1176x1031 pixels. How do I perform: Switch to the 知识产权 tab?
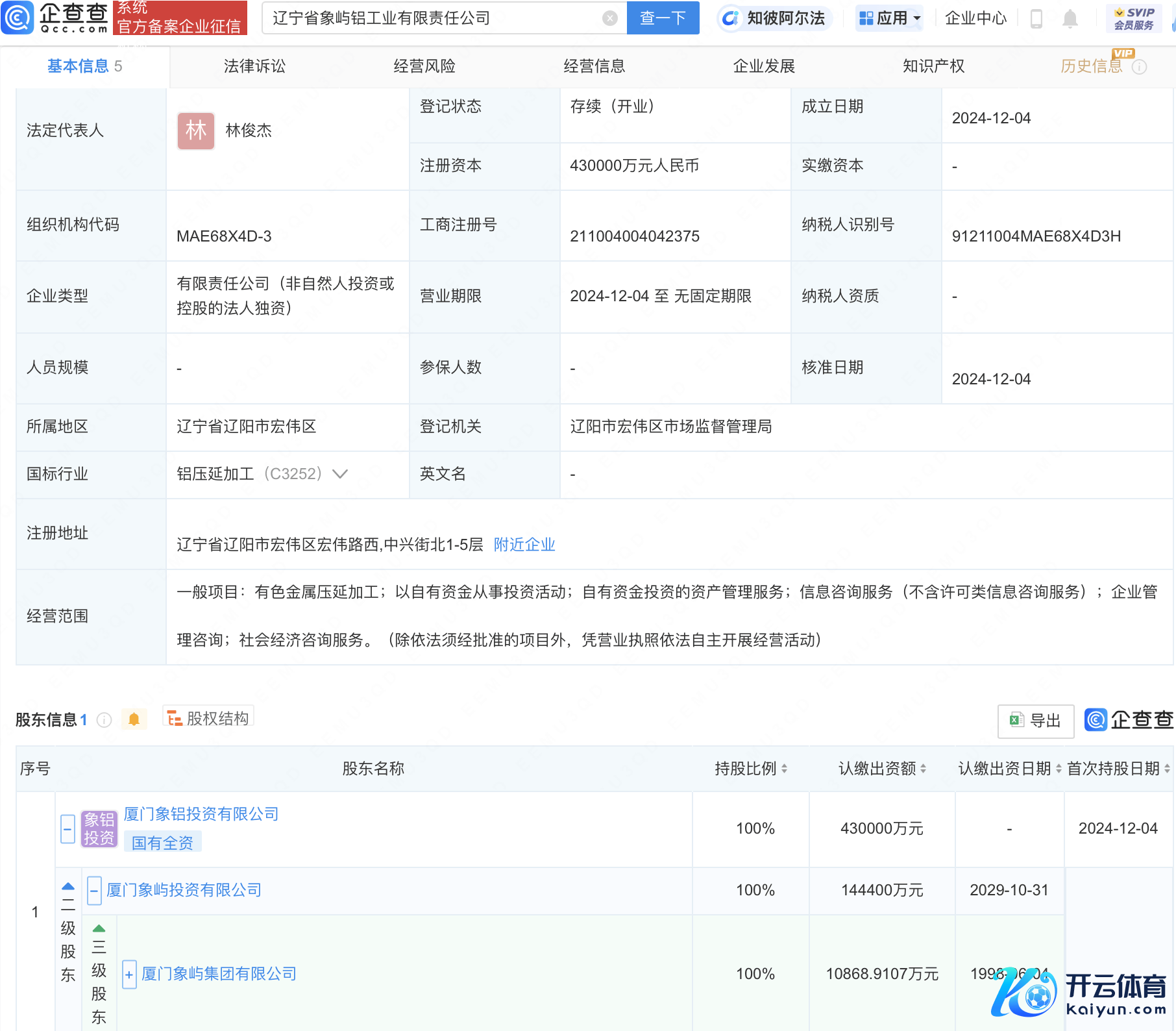933,66
